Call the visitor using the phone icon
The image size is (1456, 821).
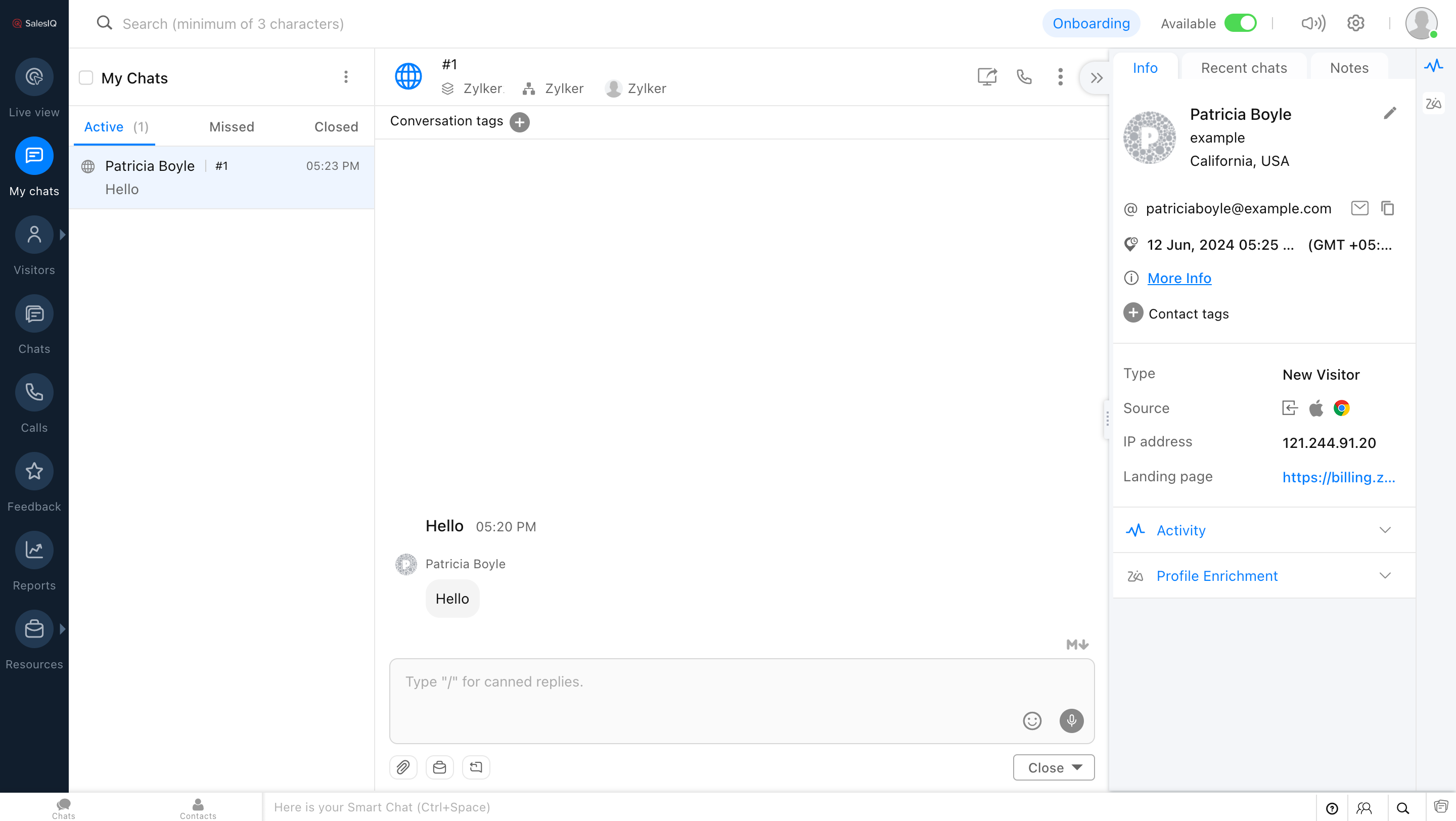1024,77
